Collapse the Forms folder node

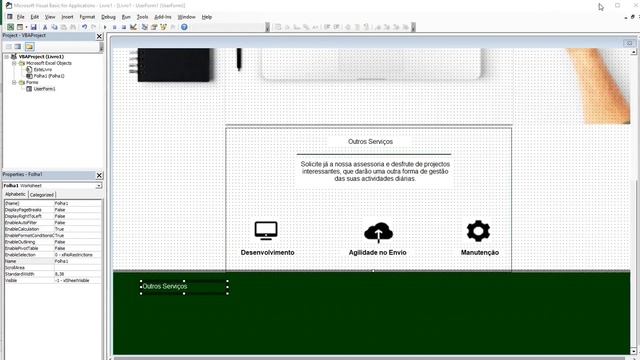pos(14,82)
